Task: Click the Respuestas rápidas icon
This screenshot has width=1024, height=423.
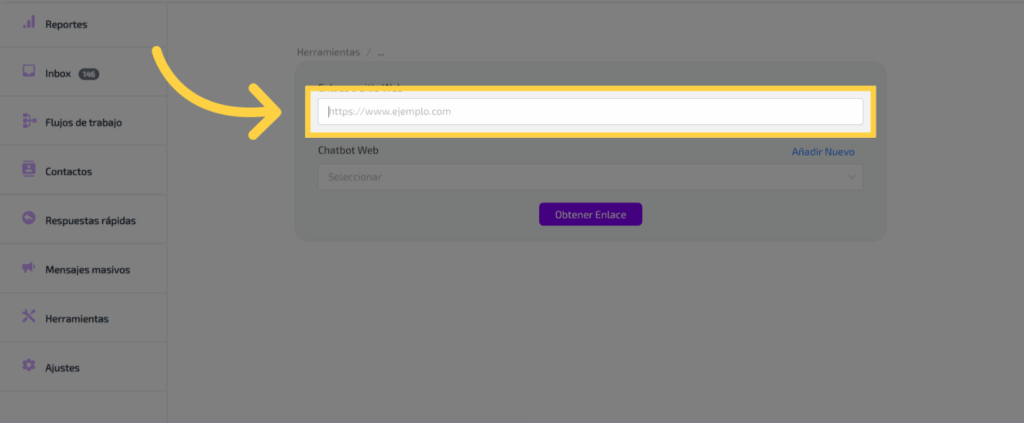Action: click(x=29, y=219)
